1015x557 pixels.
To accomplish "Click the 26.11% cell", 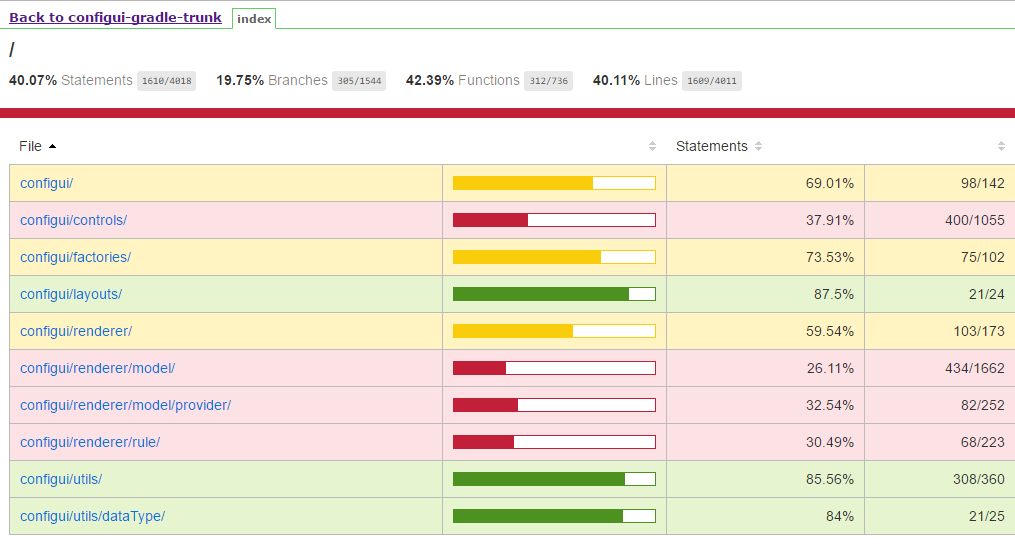I will 765,368.
